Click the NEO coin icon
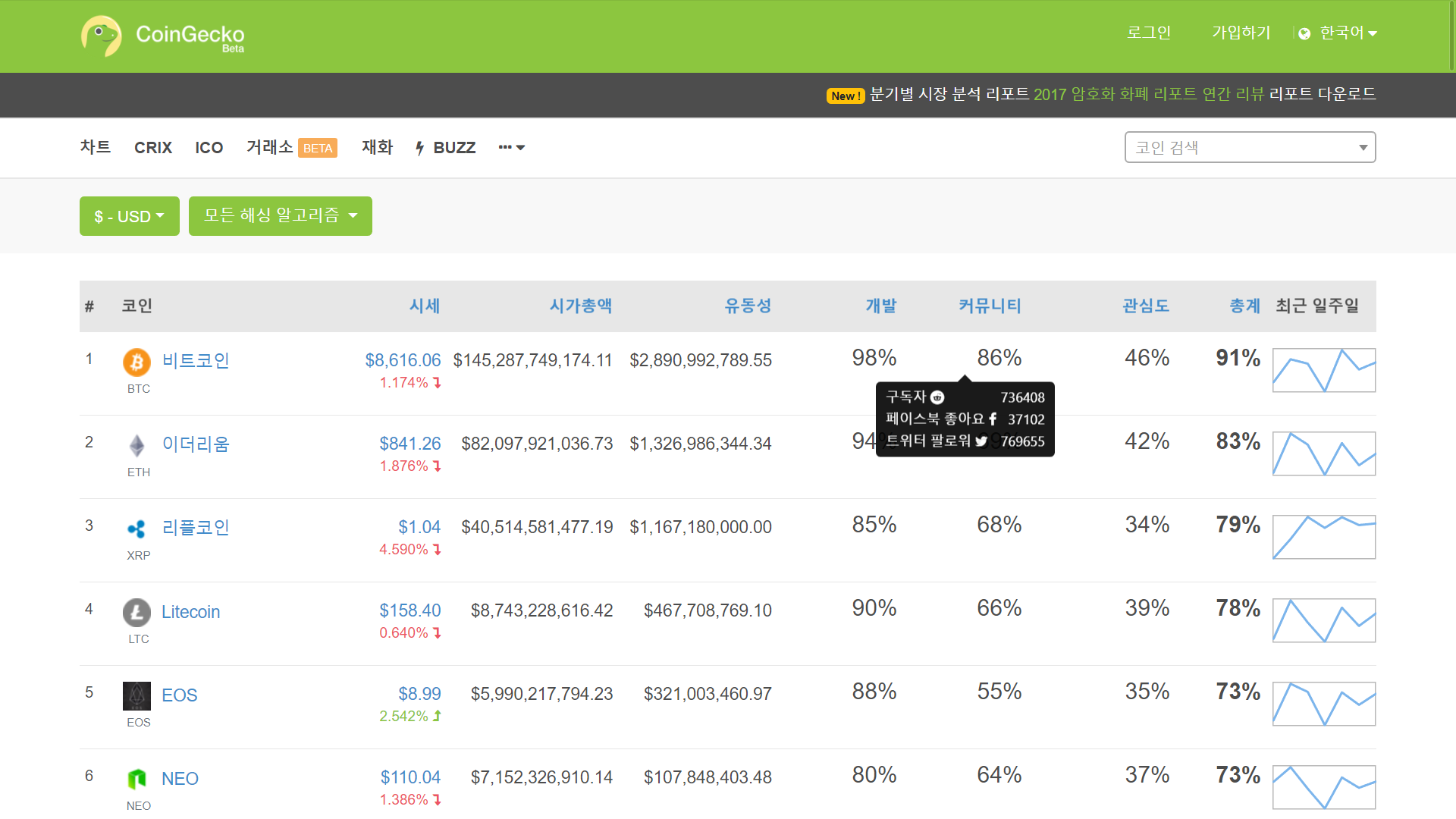 (136, 780)
